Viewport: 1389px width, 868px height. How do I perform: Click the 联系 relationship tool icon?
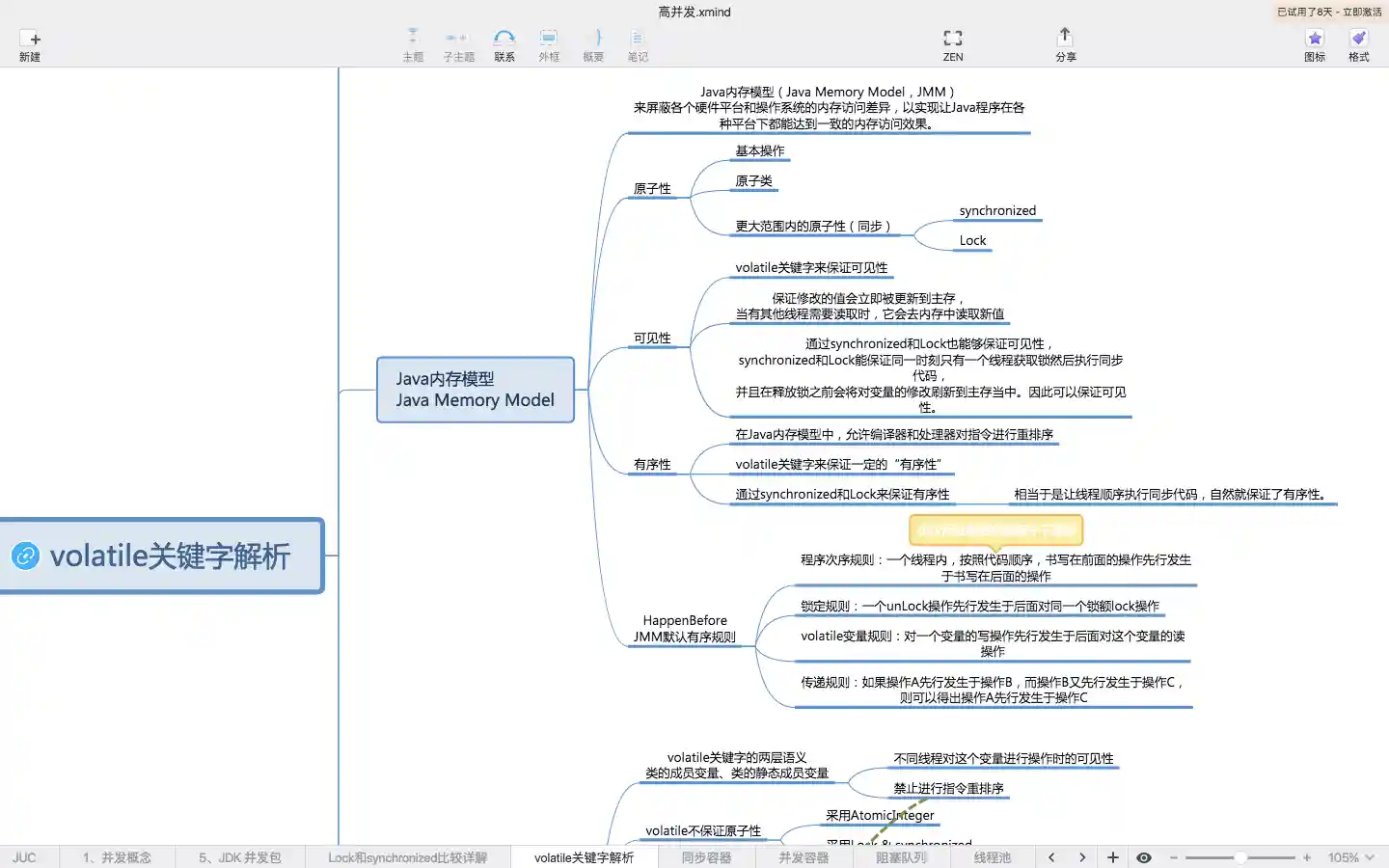coord(504,39)
